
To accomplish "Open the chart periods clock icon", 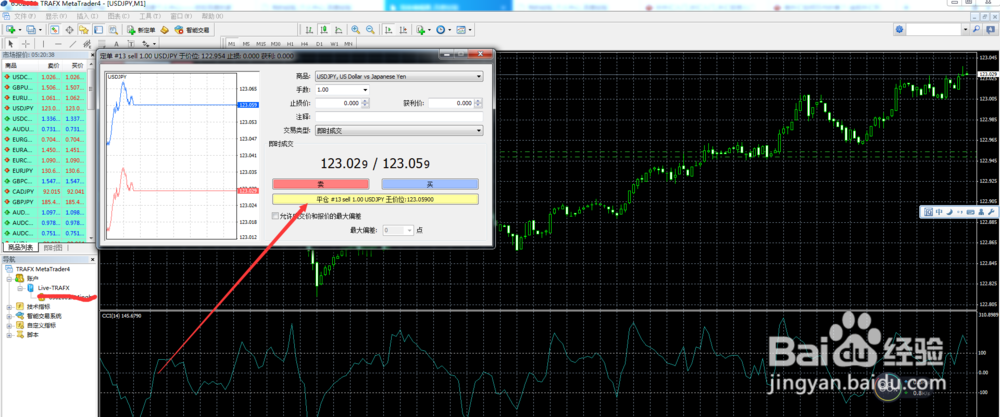I will pos(440,29).
